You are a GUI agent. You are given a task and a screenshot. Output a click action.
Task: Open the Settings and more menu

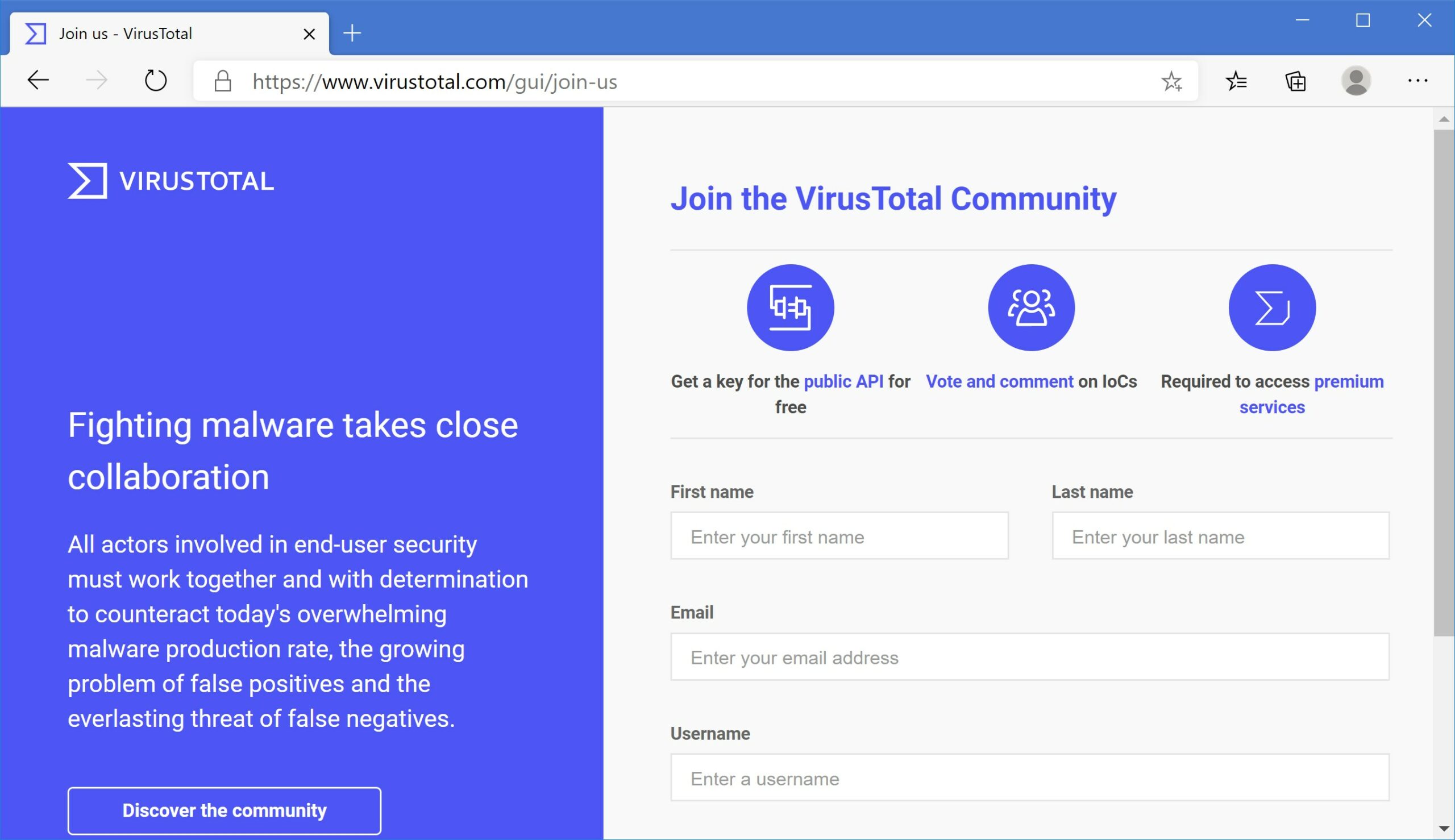point(1417,81)
